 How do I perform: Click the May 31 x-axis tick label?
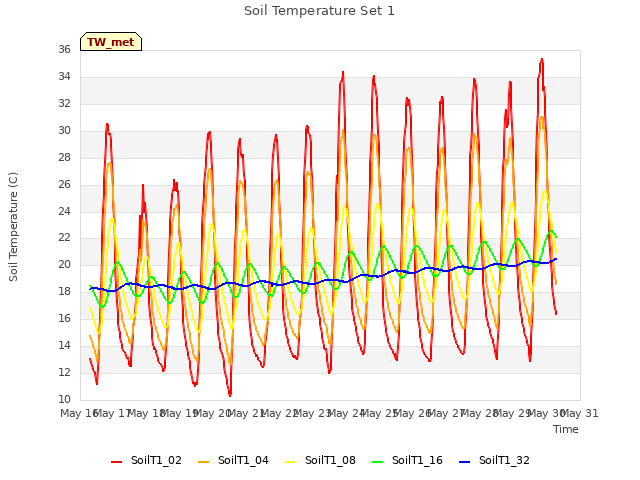[580, 413]
